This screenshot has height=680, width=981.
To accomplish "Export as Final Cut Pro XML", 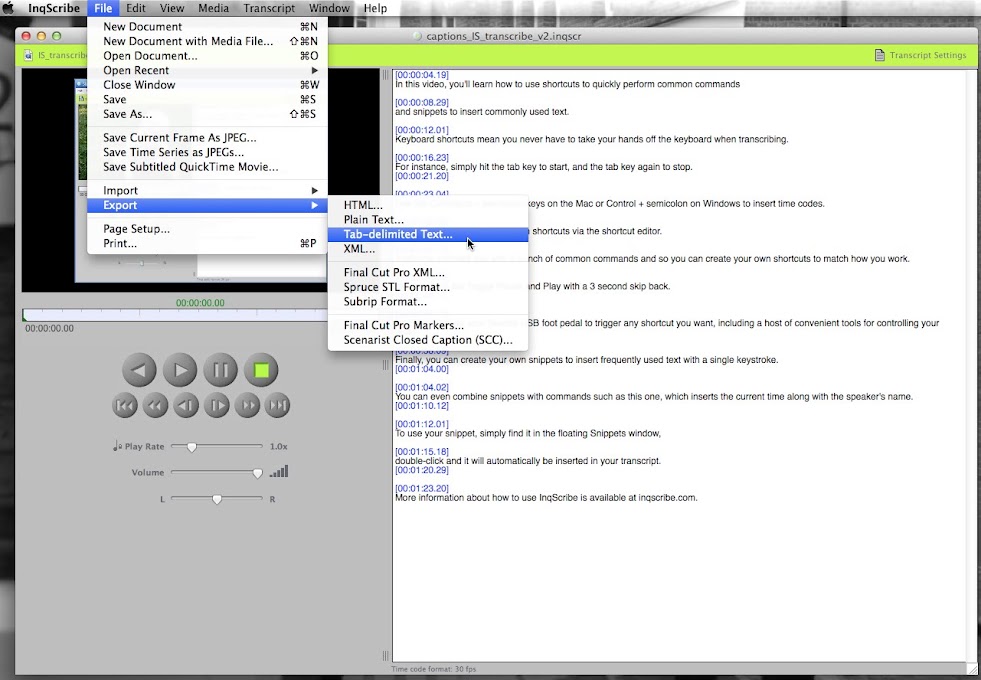I will (428, 273).
